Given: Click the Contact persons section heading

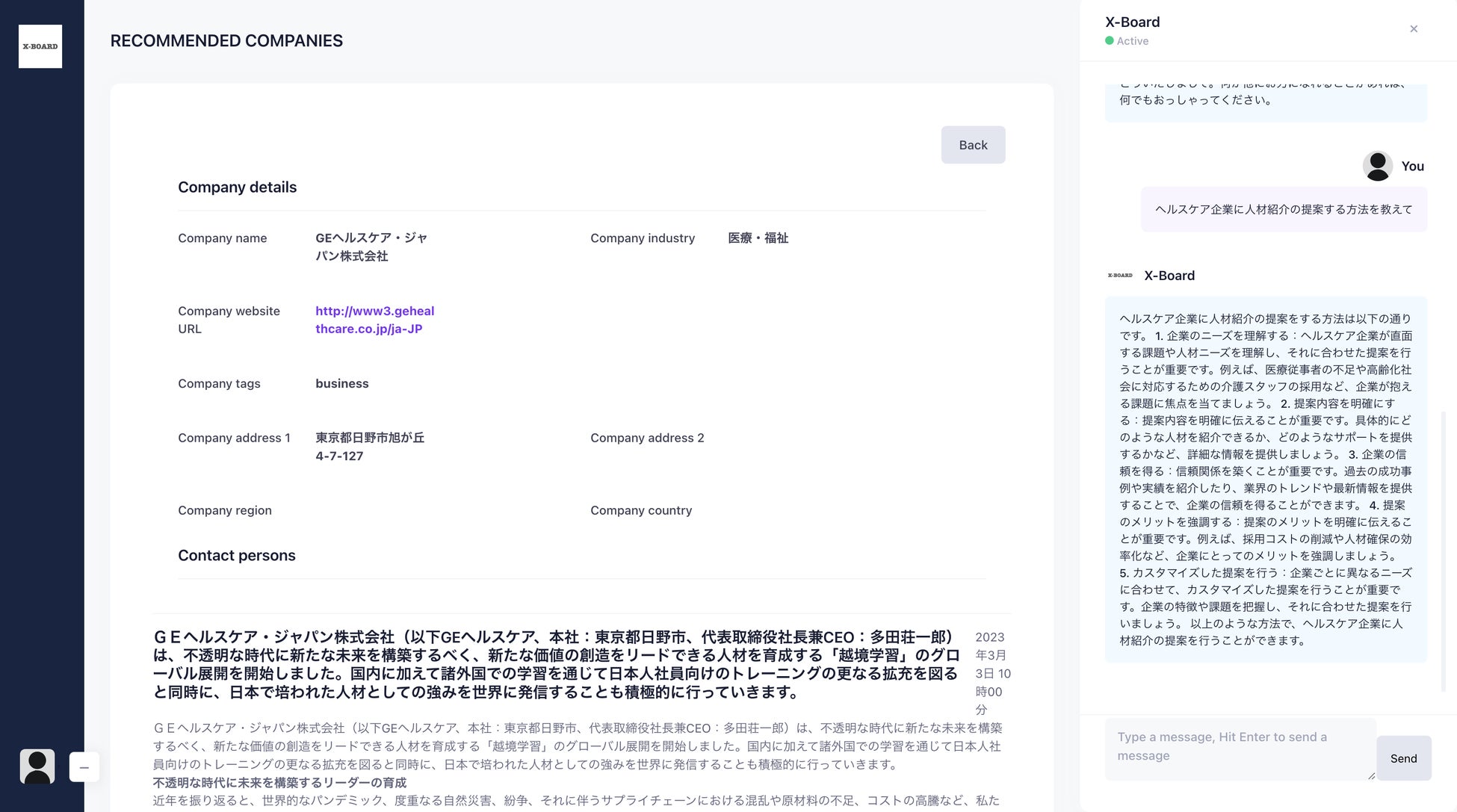Looking at the screenshot, I should [x=236, y=555].
